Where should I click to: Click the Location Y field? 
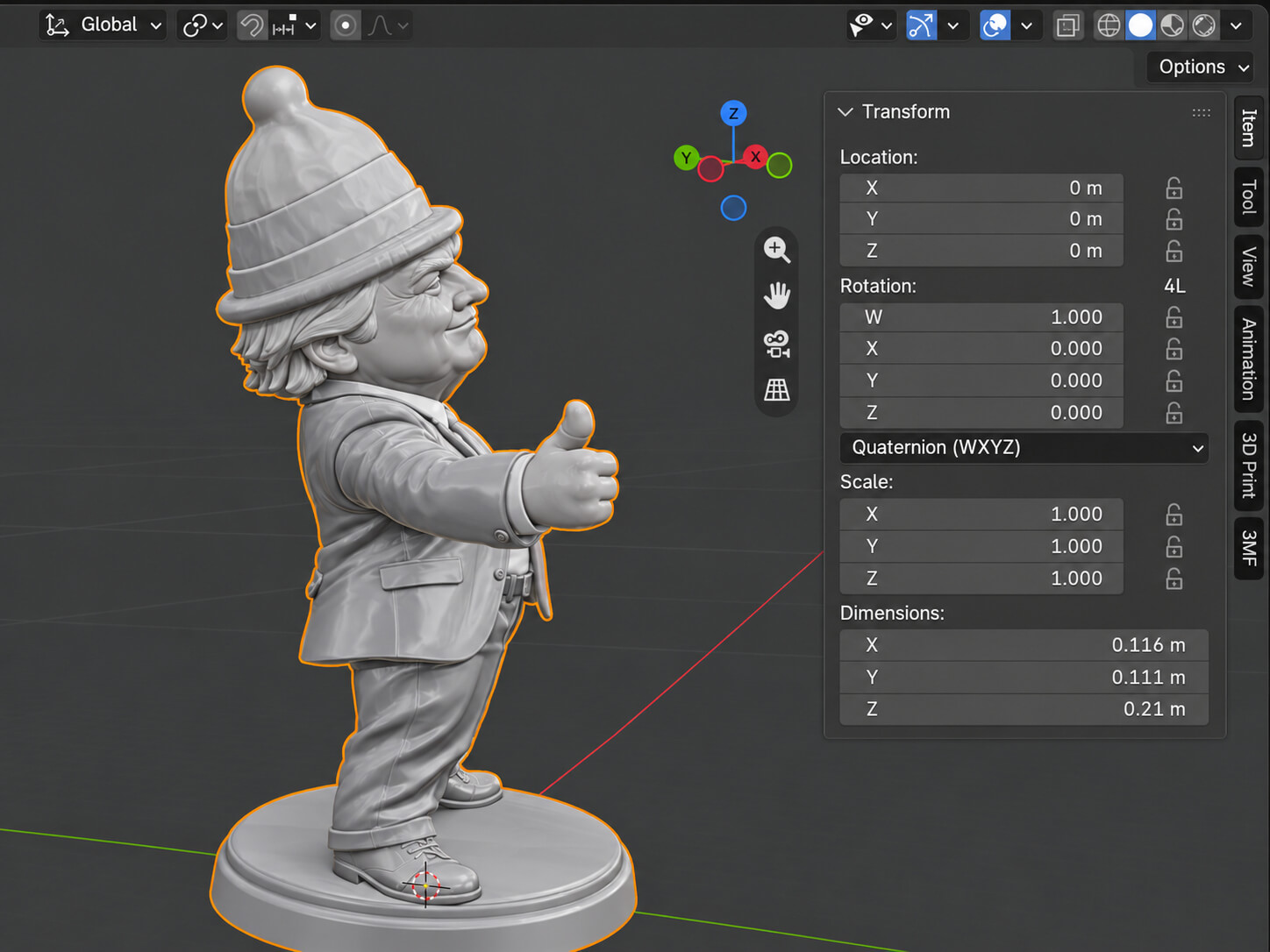tap(981, 219)
